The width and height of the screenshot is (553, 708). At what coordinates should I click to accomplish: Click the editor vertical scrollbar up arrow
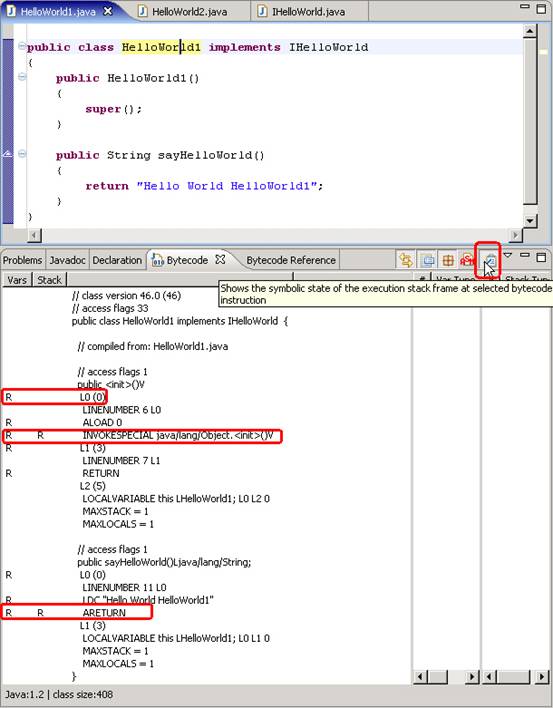tap(530, 31)
